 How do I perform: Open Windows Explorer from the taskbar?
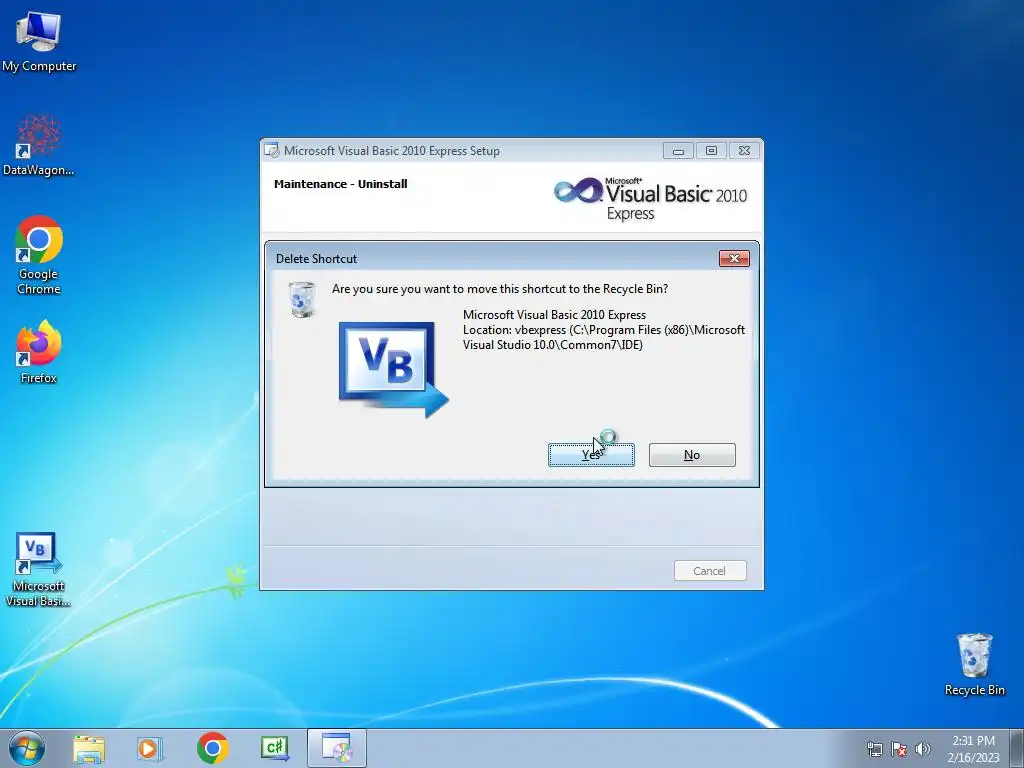pos(89,748)
